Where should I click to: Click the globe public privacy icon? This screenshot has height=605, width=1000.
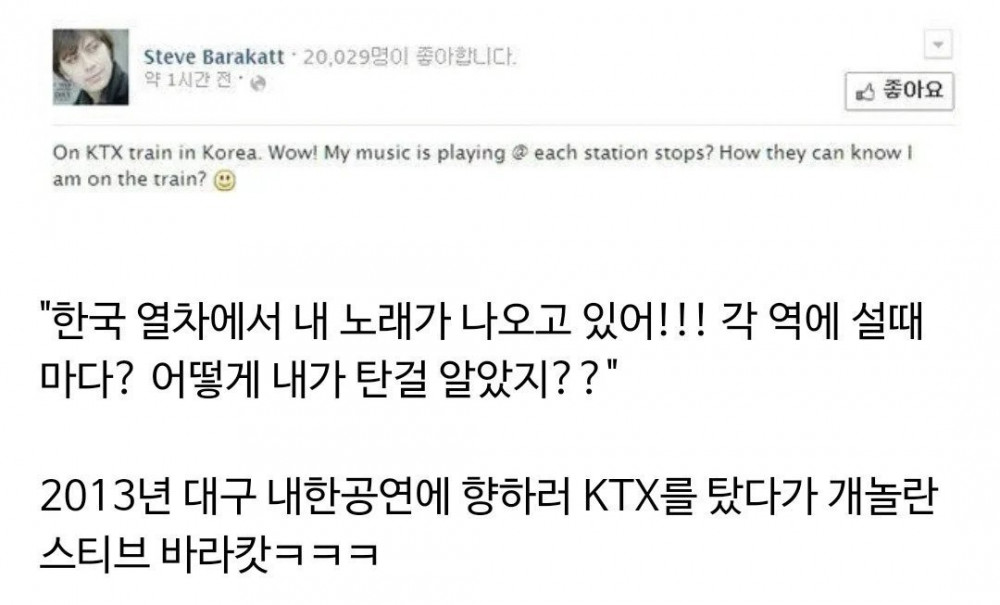click(x=258, y=83)
